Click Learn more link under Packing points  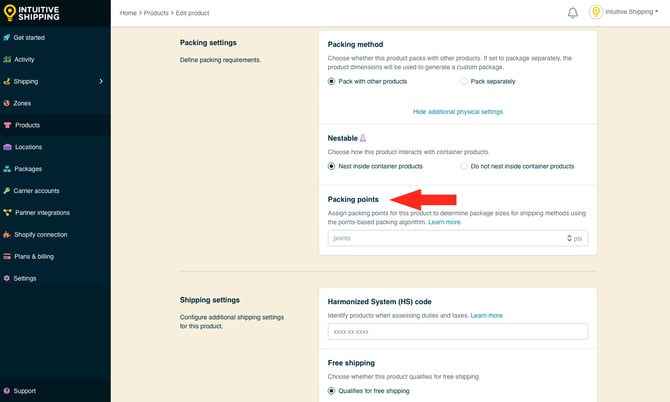point(445,222)
